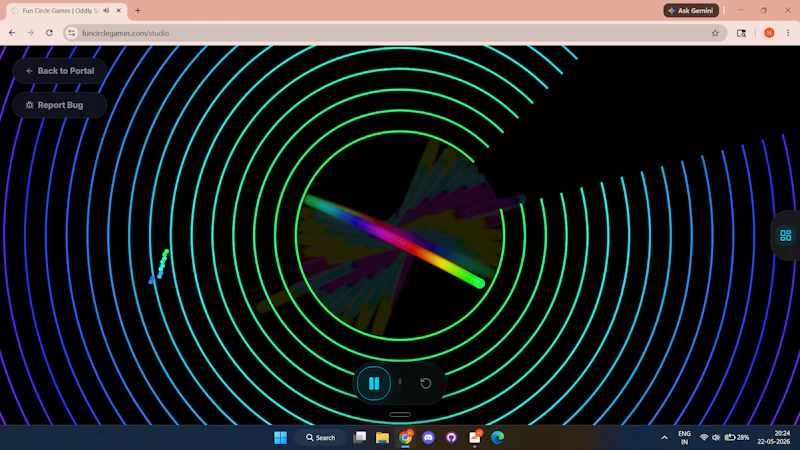Go Back to Portal

[60, 71]
